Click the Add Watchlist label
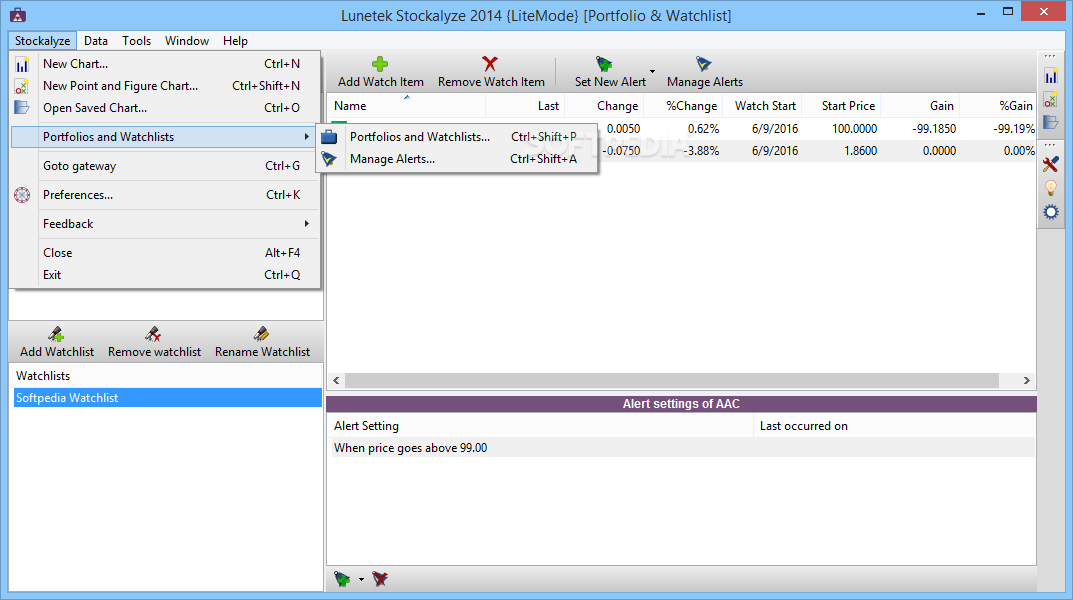The width and height of the screenshot is (1073, 600). [x=57, y=352]
